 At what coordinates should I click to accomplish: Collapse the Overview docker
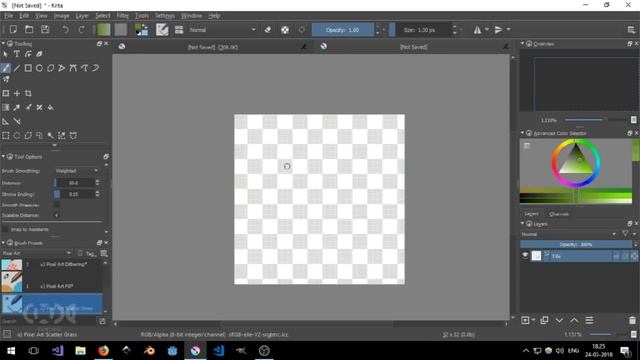pos(522,43)
